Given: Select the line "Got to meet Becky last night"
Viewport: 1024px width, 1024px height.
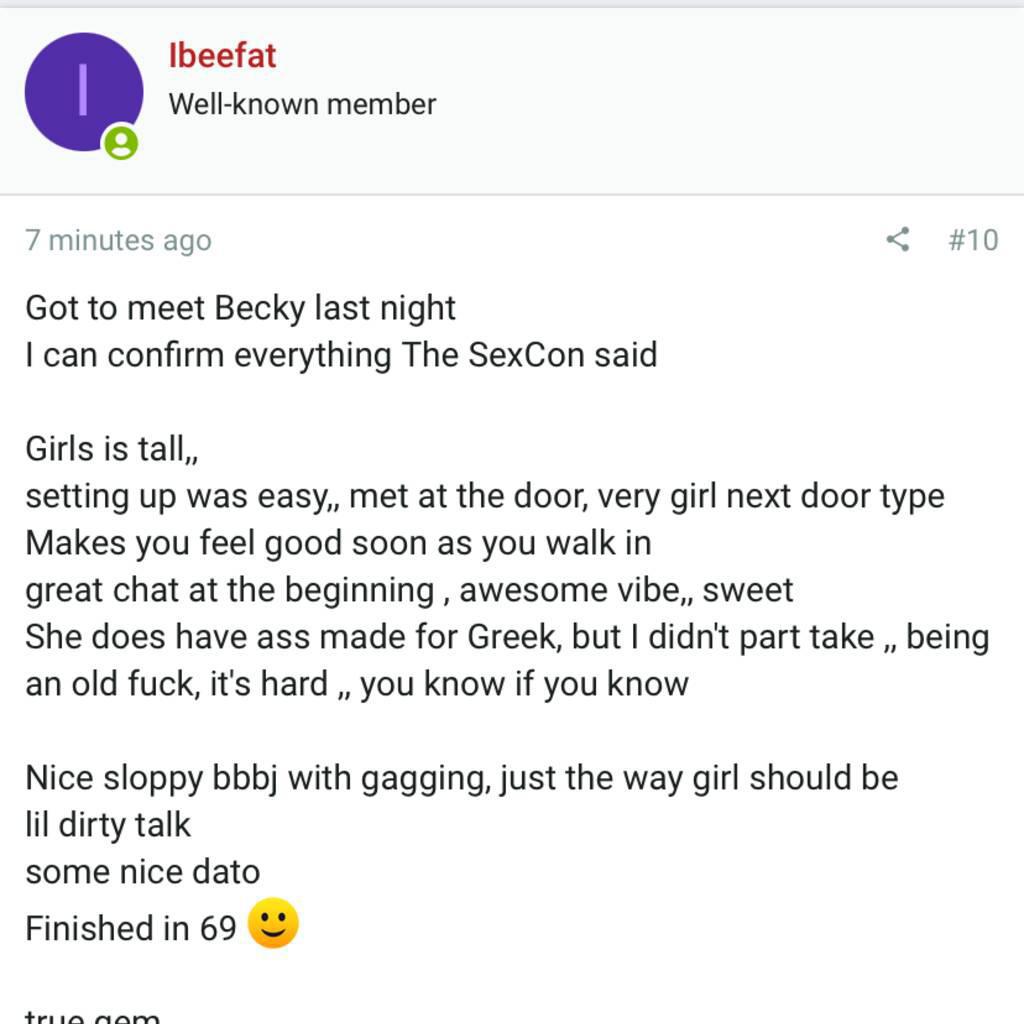Looking at the screenshot, I should [240, 308].
